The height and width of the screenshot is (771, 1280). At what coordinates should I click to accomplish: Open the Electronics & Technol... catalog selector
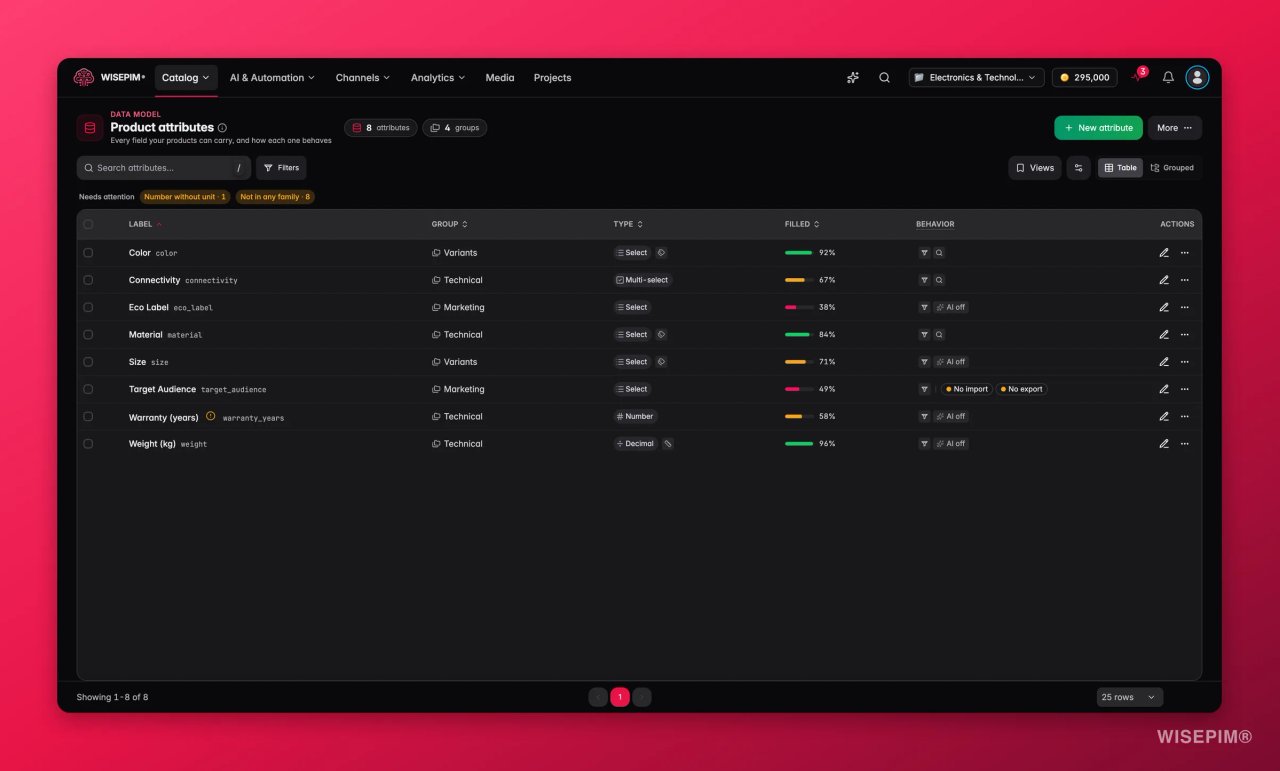click(976, 77)
